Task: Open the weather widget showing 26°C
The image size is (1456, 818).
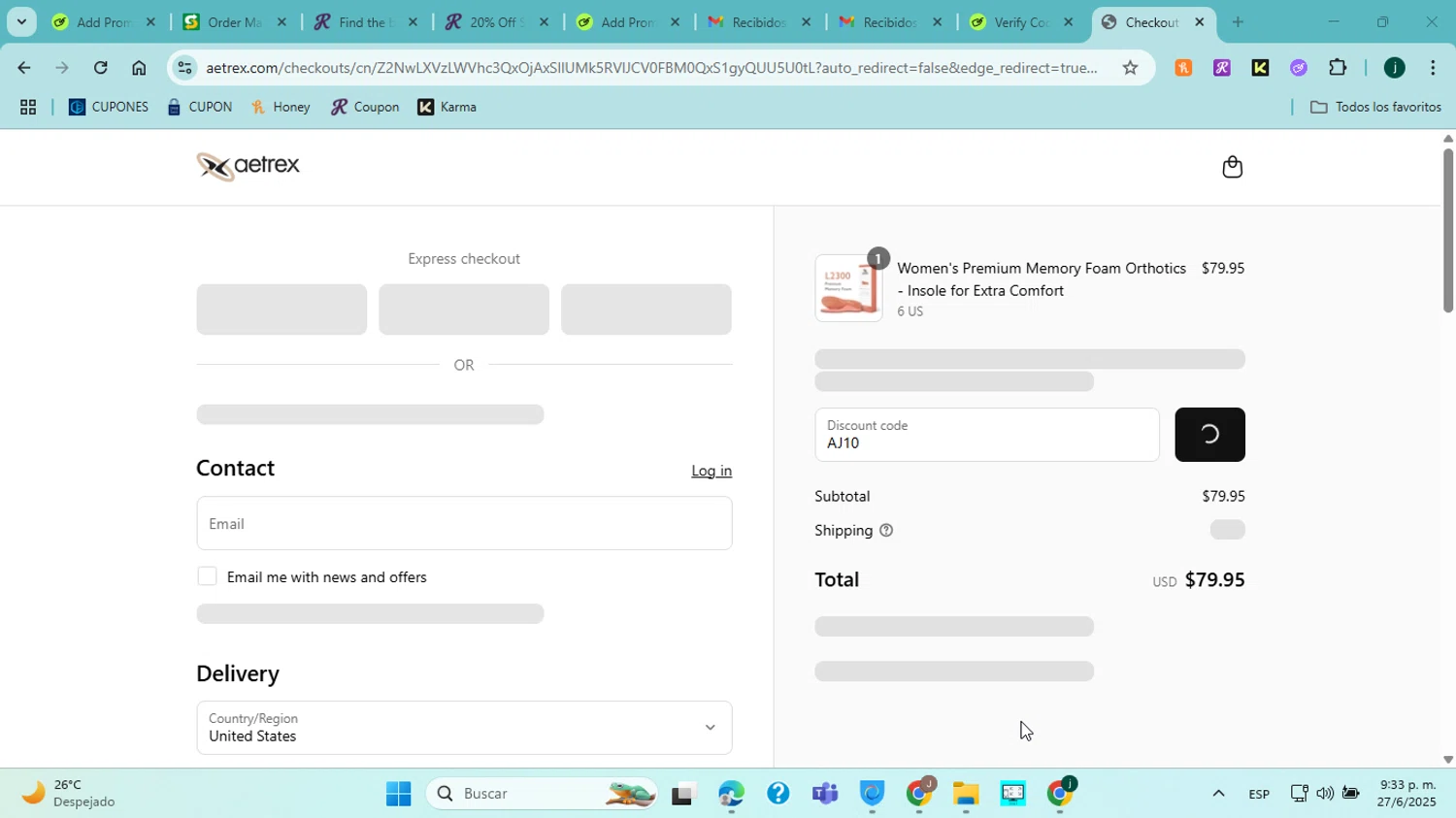Action: (70, 794)
